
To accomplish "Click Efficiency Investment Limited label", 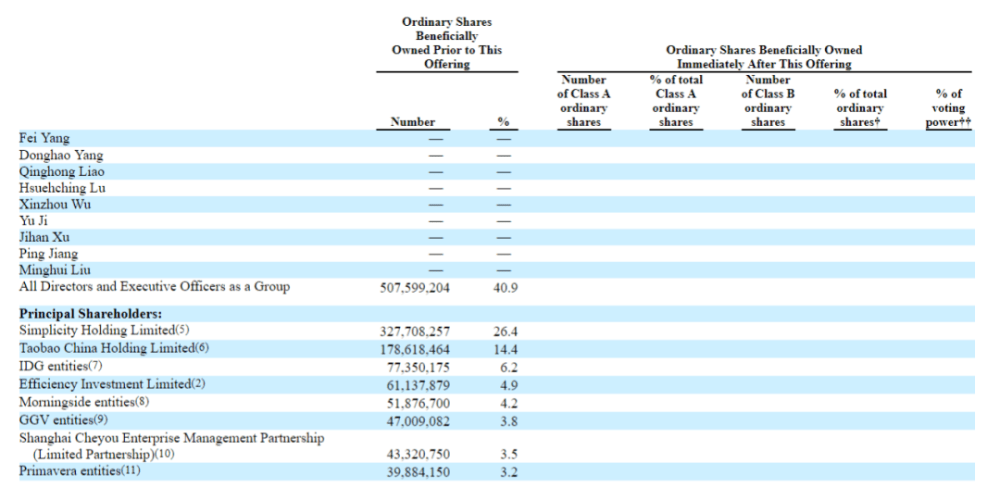I will tap(112, 384).
